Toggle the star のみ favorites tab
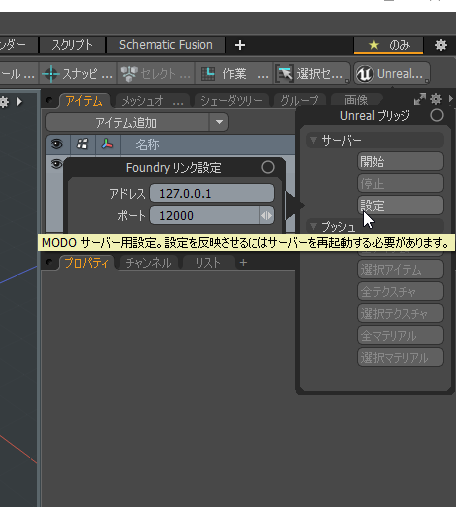This screenshot has height=507, width=456. (389, 45)
